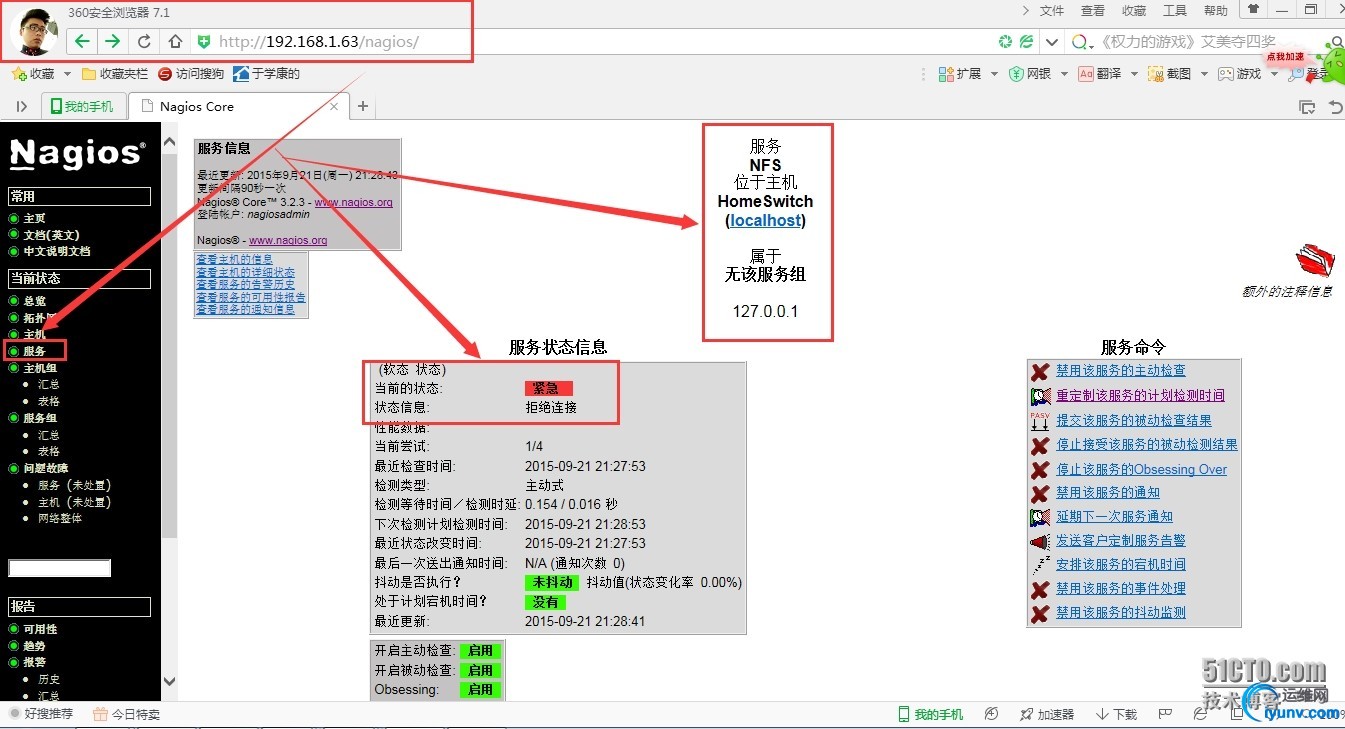Viewport: 1345px width, 729px height.
Task: Switch to the 我的手机 tab
Action: [x=82, y=106]
